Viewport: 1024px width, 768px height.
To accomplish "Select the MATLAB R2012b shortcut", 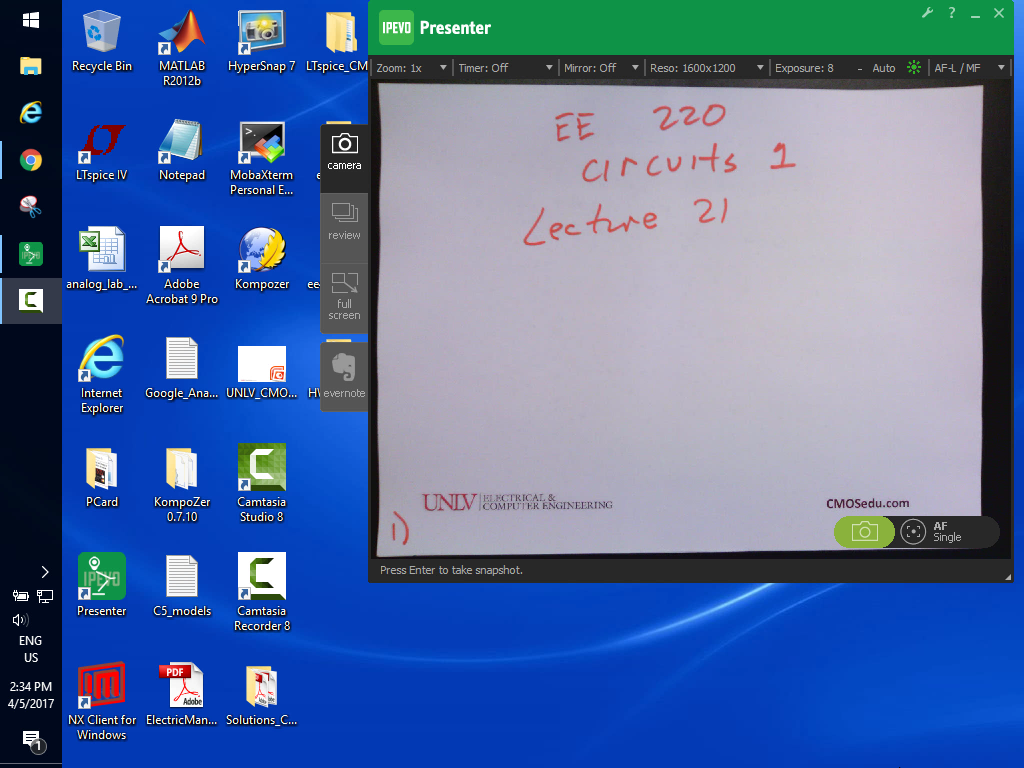I will 182,48.
